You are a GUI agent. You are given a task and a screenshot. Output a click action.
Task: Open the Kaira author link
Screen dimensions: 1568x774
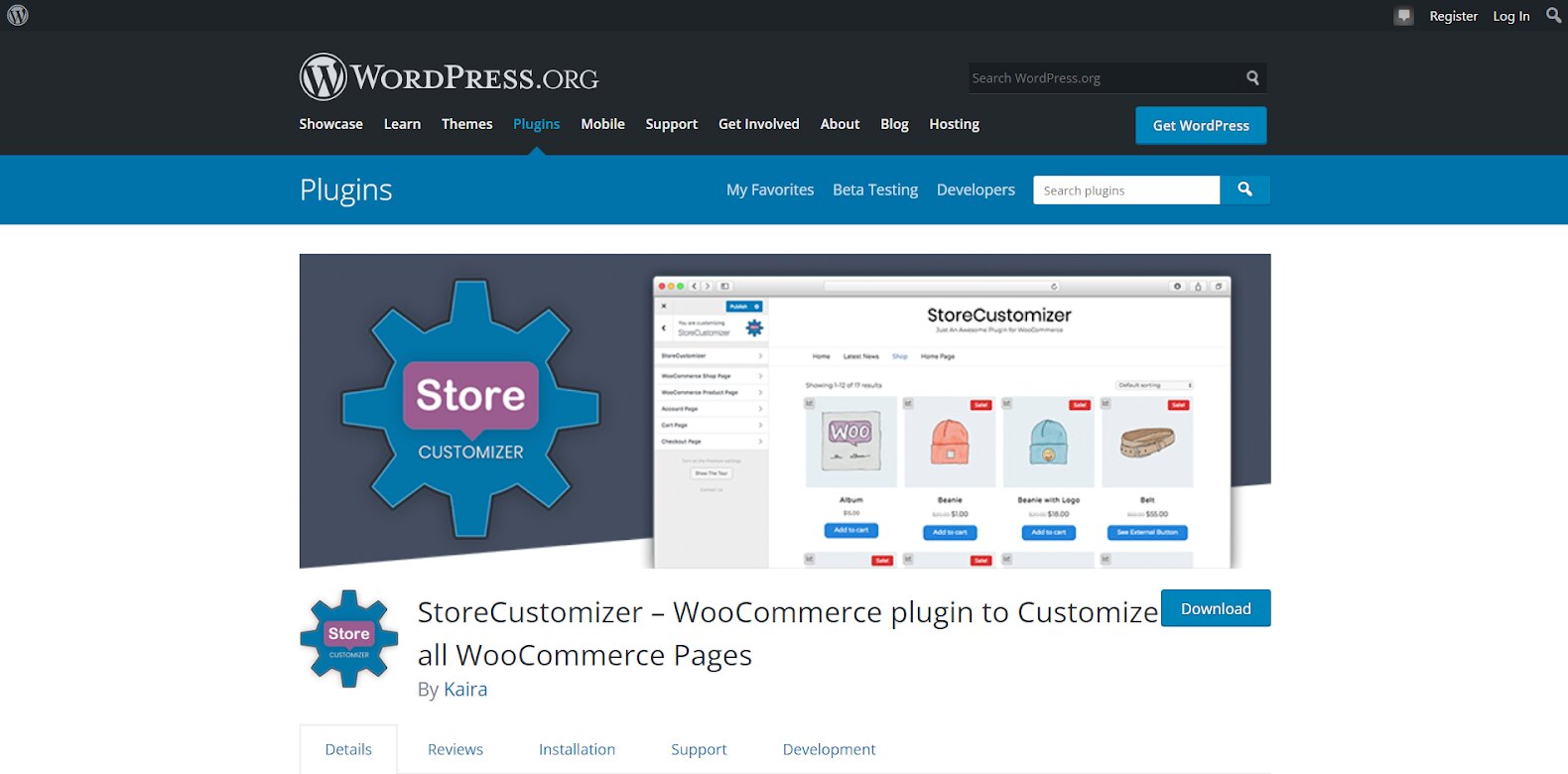tap(465, 689)
